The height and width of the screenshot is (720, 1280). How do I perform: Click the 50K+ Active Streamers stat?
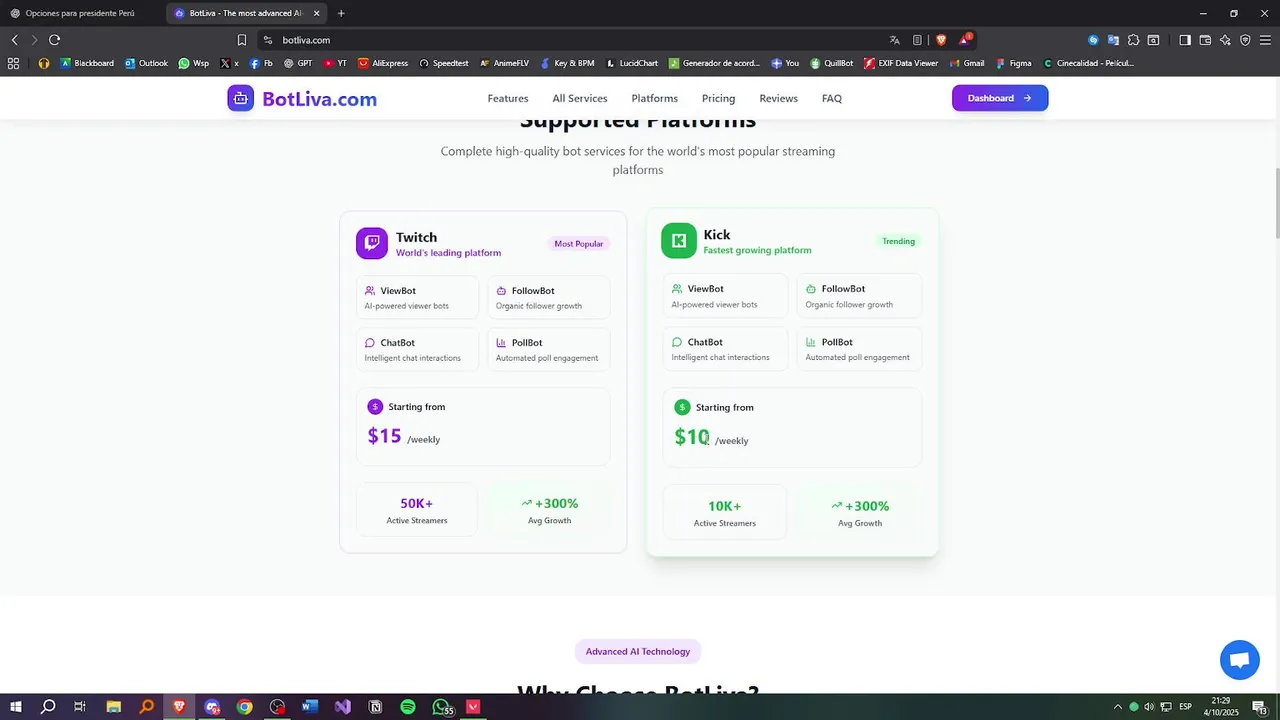417,510
